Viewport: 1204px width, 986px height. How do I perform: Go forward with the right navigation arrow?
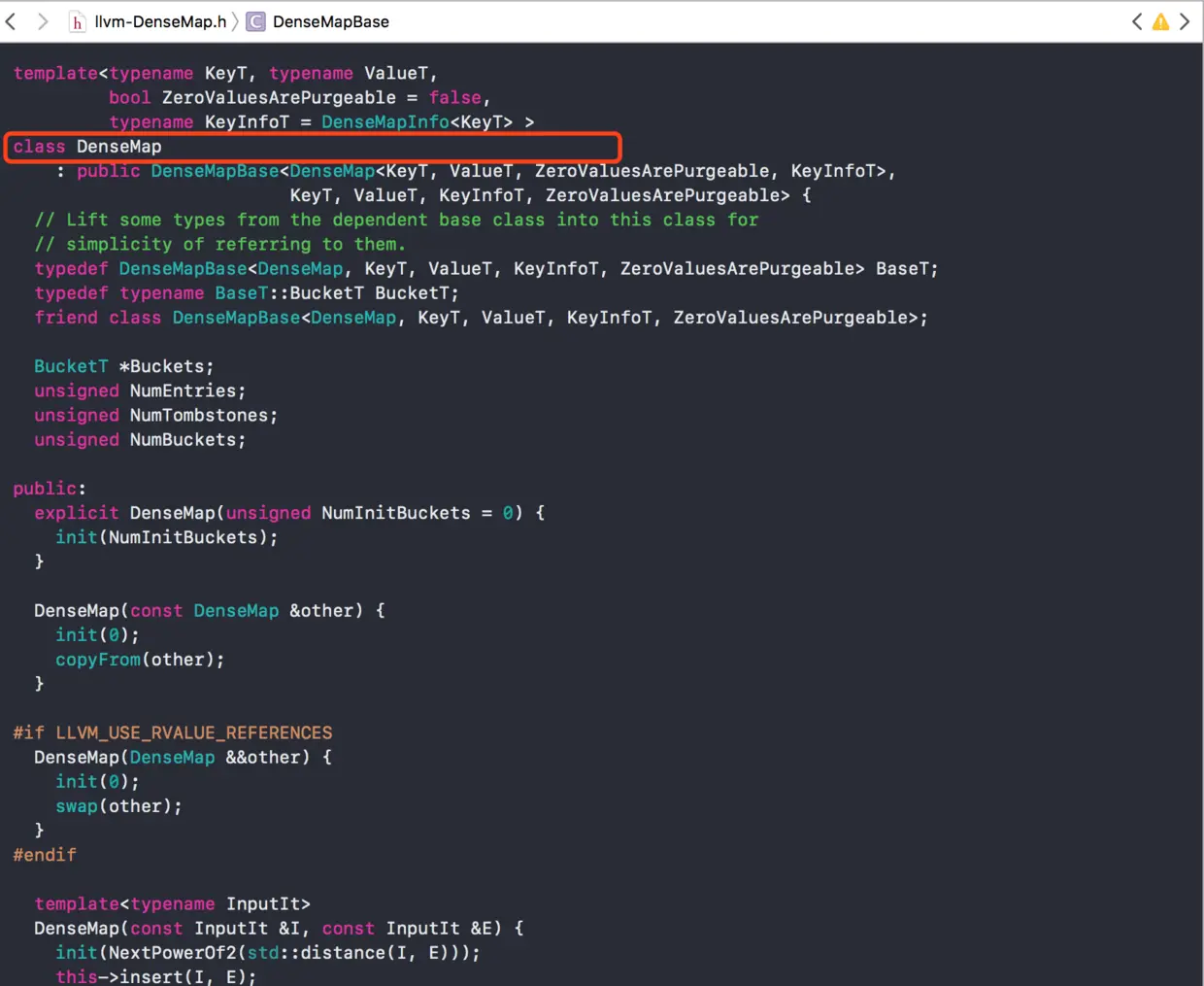(42, 21)
